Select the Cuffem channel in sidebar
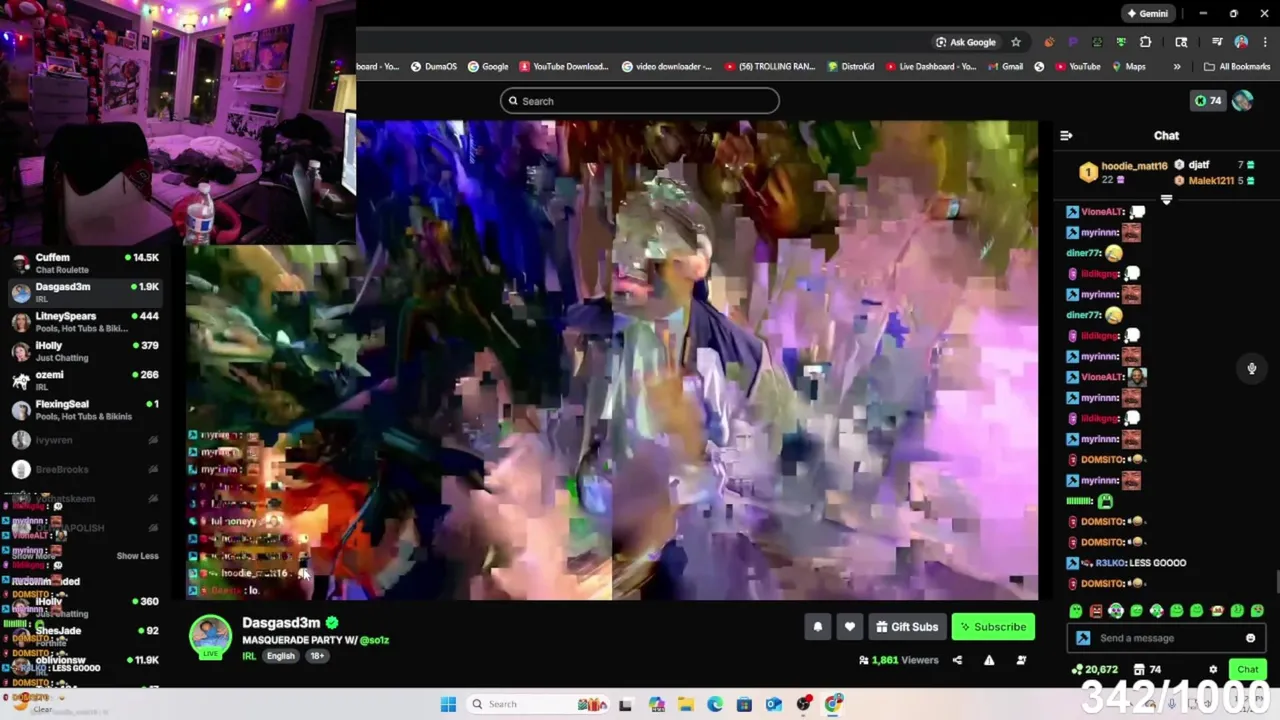 click(x=85, y=263)
